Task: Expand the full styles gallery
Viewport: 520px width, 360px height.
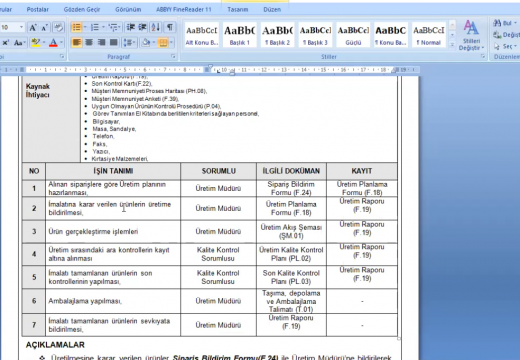Action: coord(452,44)
